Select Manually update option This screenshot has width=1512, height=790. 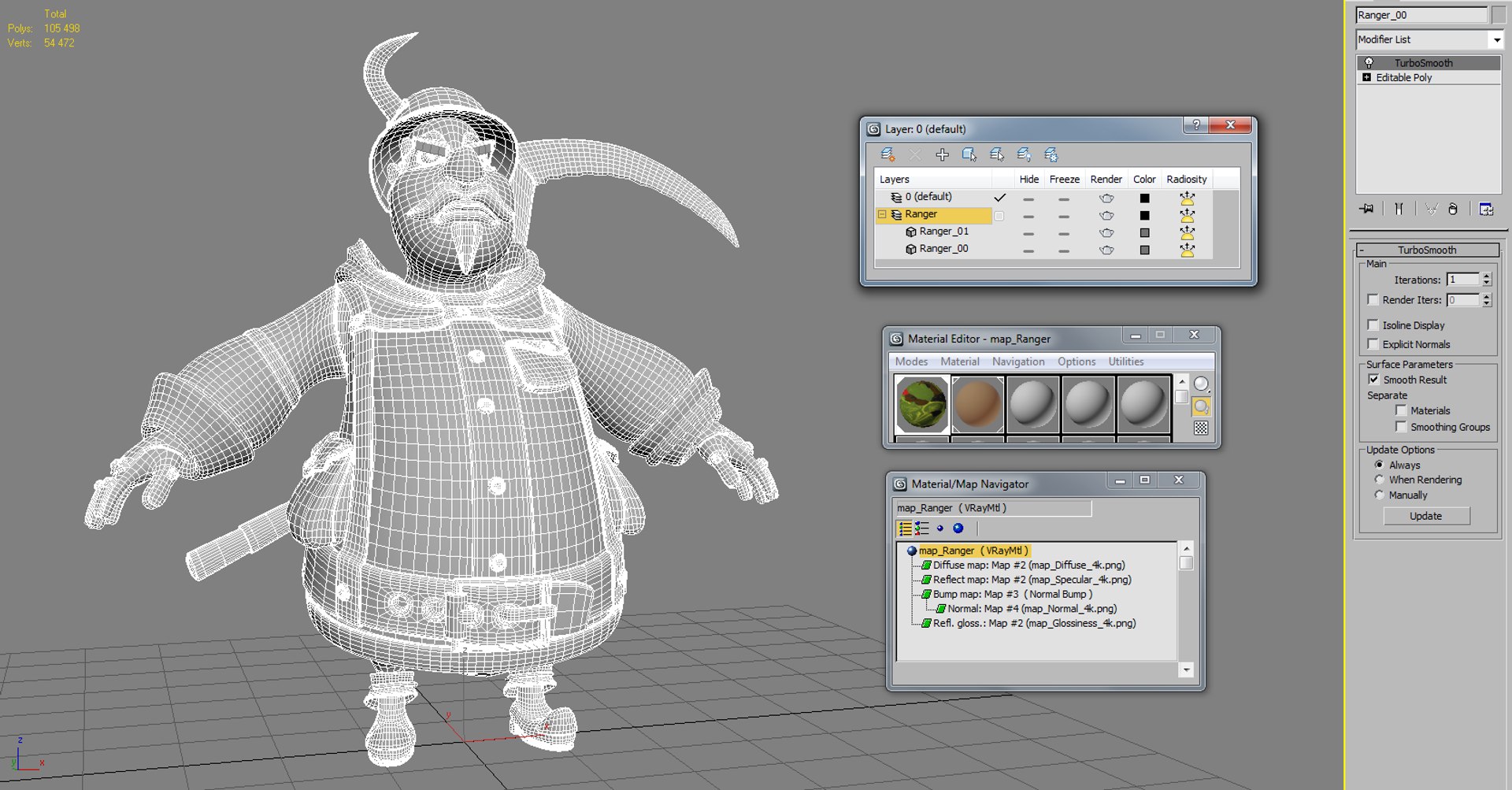(x=1379, y=495)
